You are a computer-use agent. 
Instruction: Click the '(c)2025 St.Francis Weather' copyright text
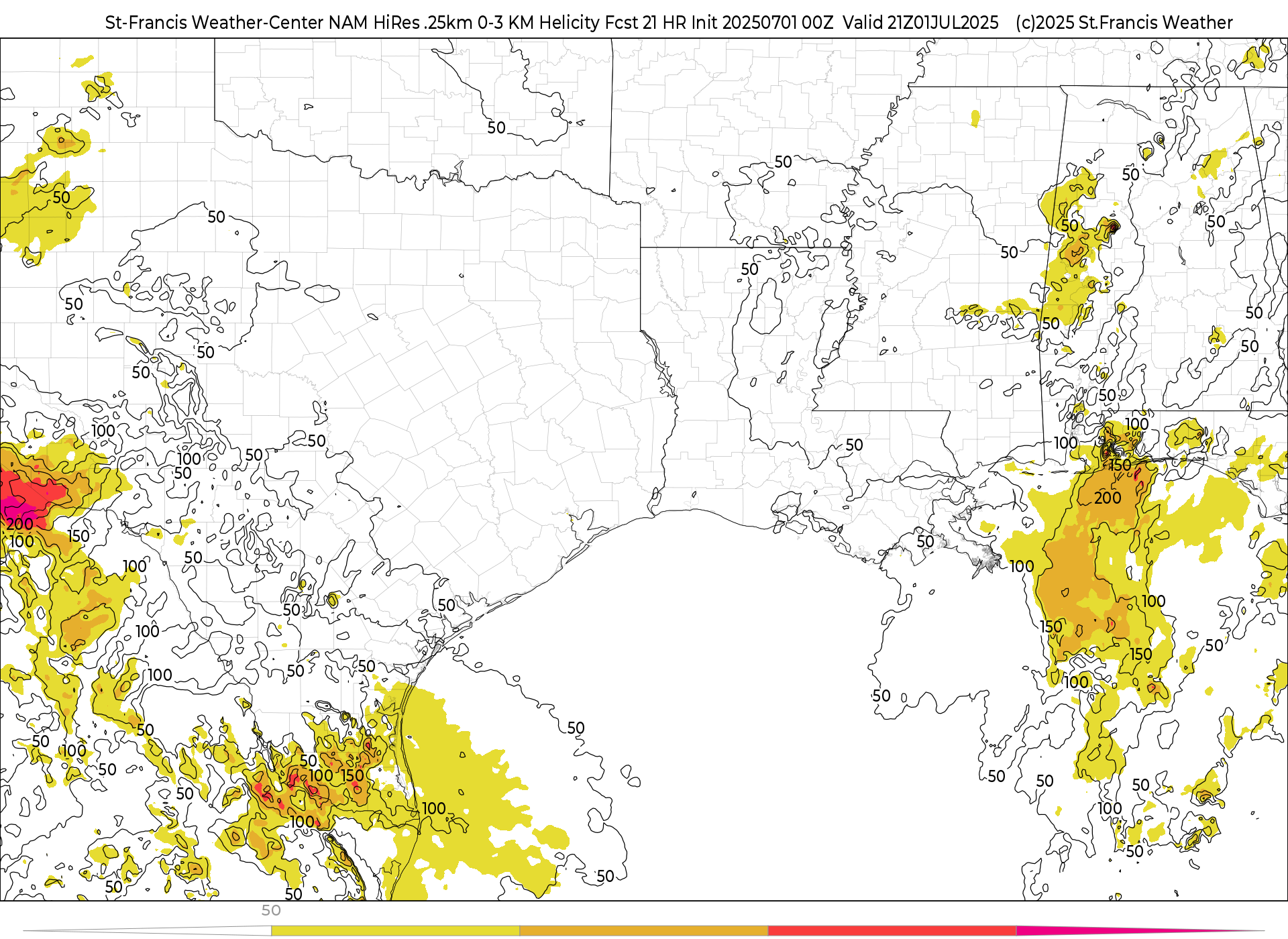coord(1124,23)
